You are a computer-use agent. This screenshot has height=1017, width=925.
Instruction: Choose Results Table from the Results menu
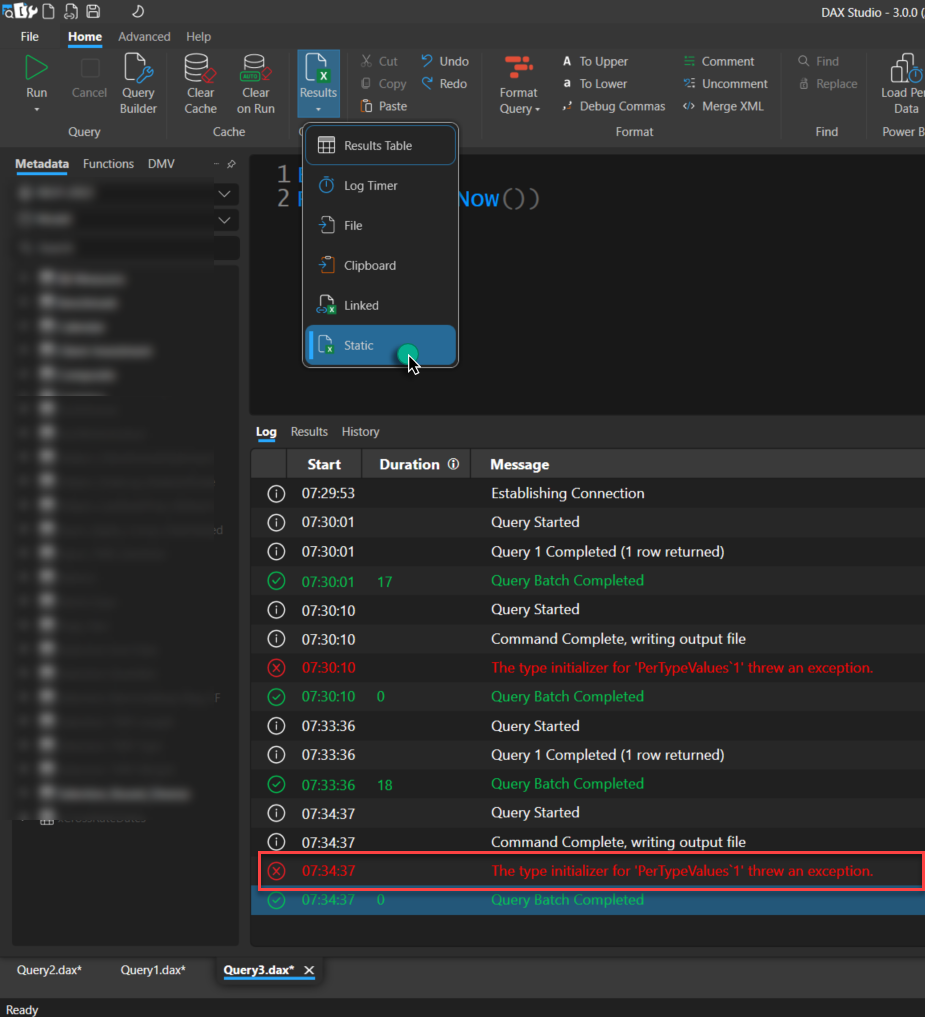click(380, 145)
